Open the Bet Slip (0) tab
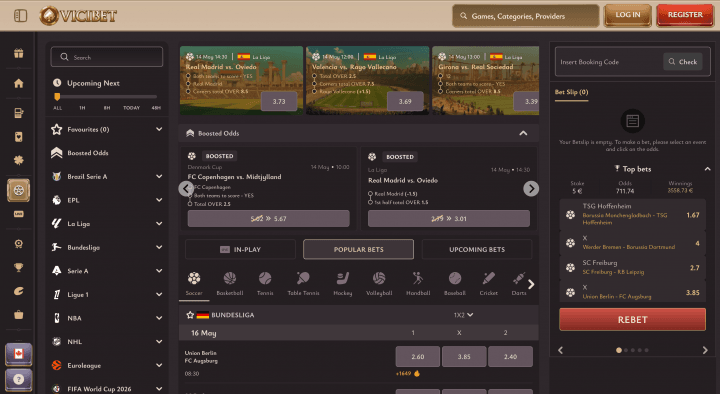The image size is (720, 394). (x=571, y=92)
